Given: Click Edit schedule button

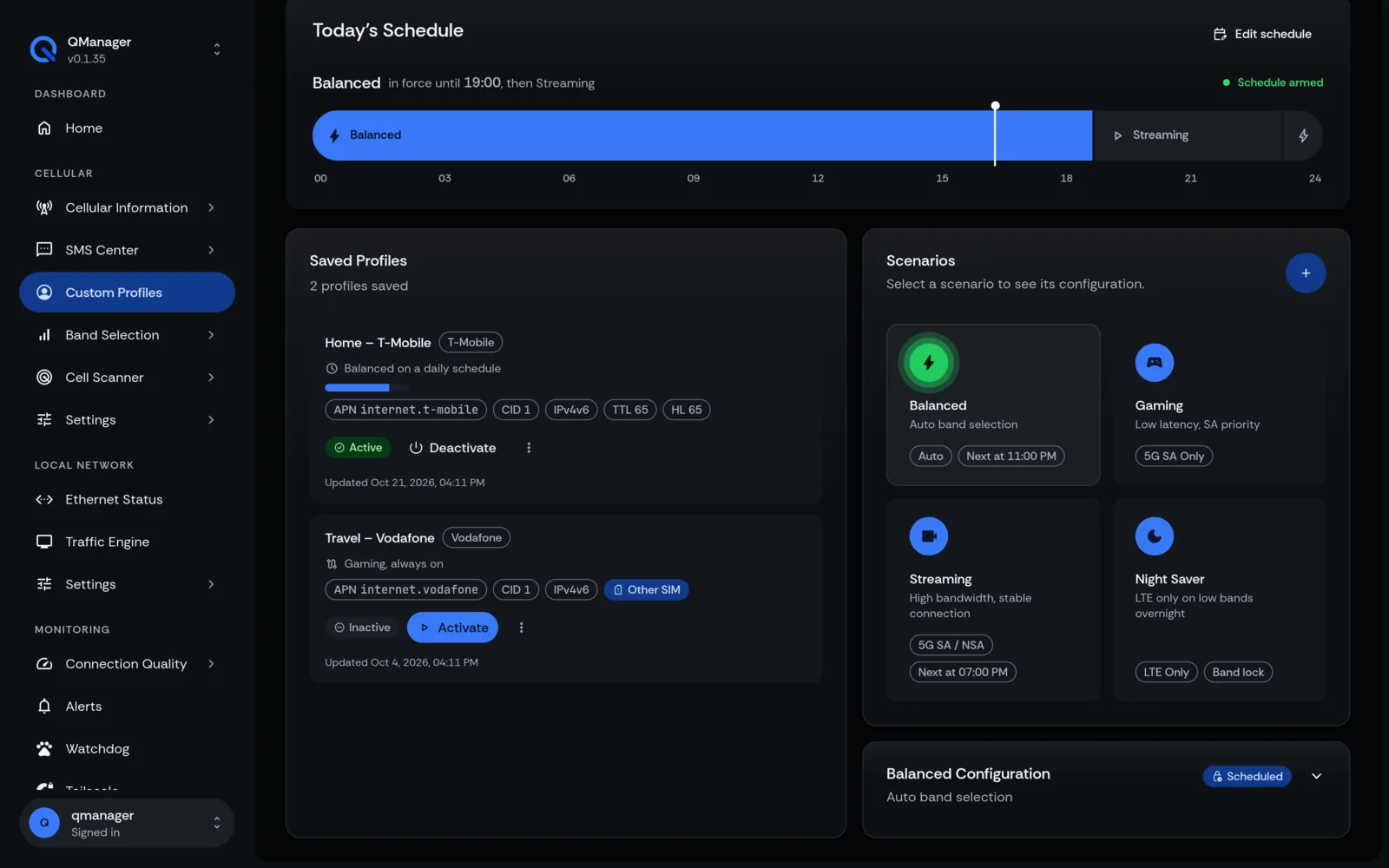Looking at the screenshot, I should point(1263,34).
